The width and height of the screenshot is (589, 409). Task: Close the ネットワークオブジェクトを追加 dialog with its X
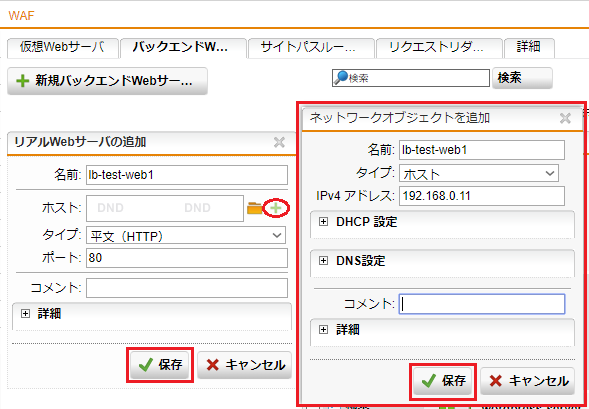(x=565, y=118)
